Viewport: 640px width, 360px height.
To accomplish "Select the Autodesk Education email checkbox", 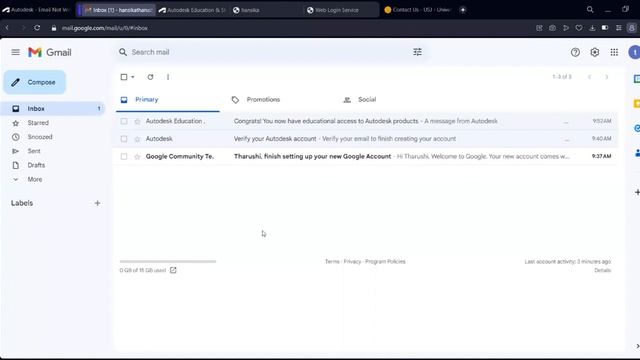I will tap(124, 121).
